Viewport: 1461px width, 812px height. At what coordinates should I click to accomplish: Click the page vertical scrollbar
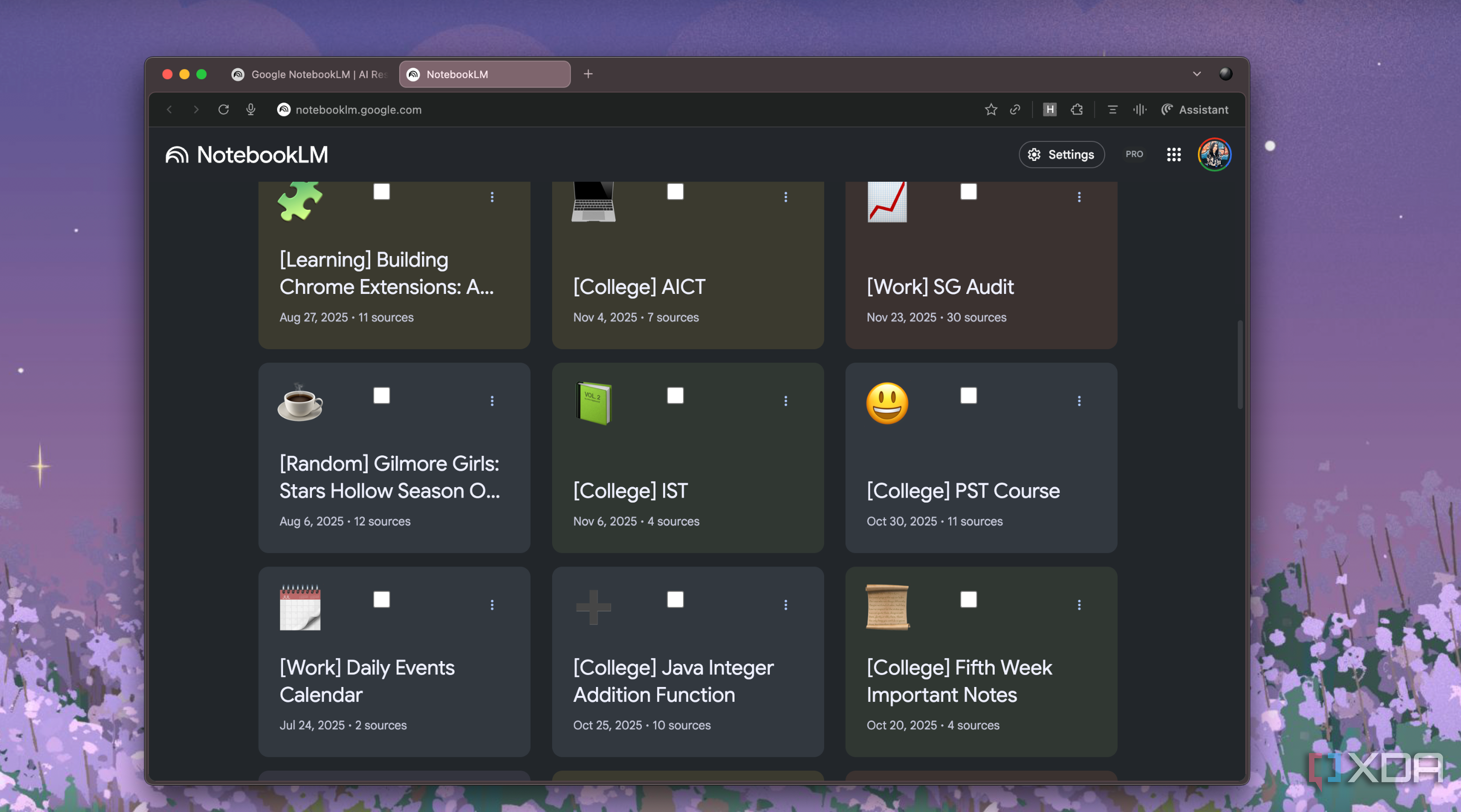click(1240, 364)
